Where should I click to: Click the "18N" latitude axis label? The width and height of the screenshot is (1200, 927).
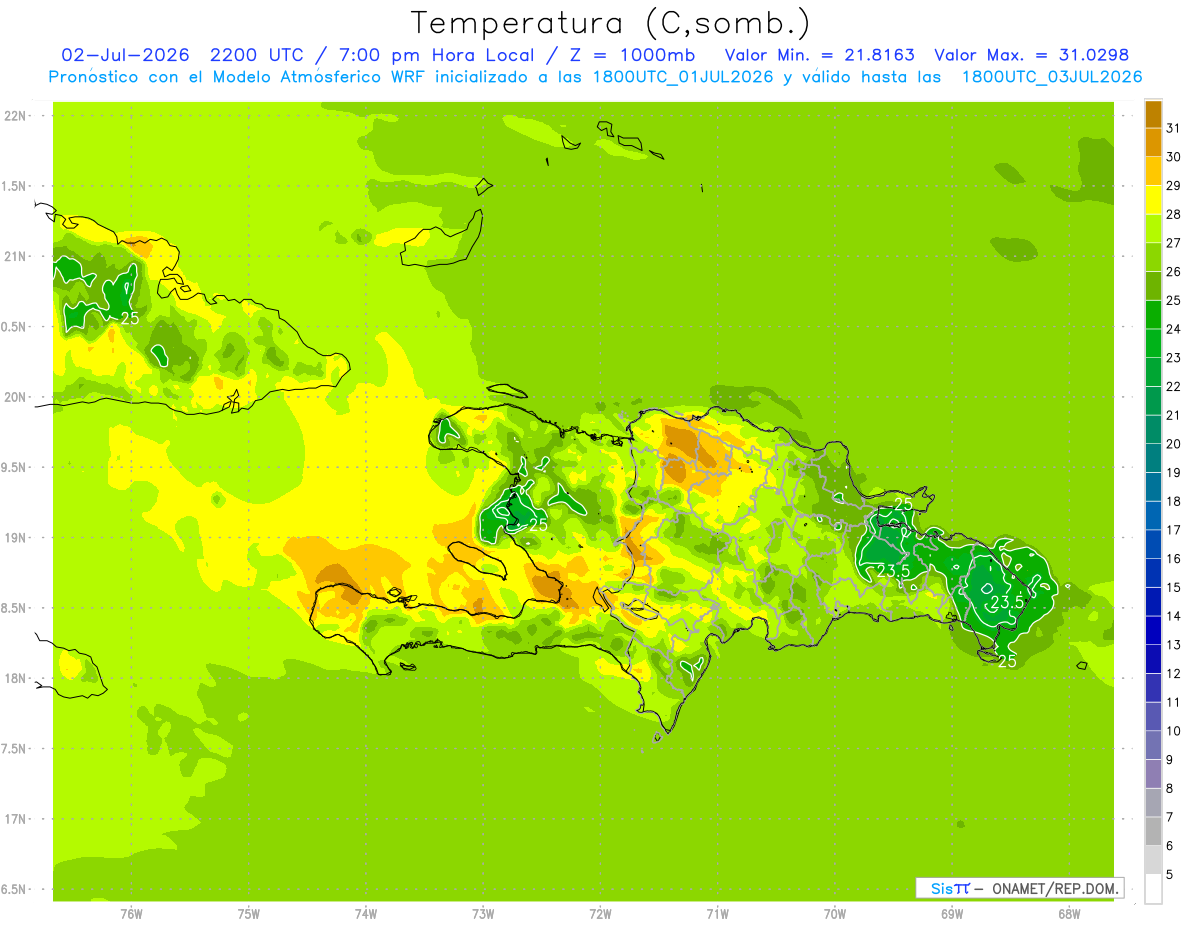pyautogui.click(x=14, y=678)
